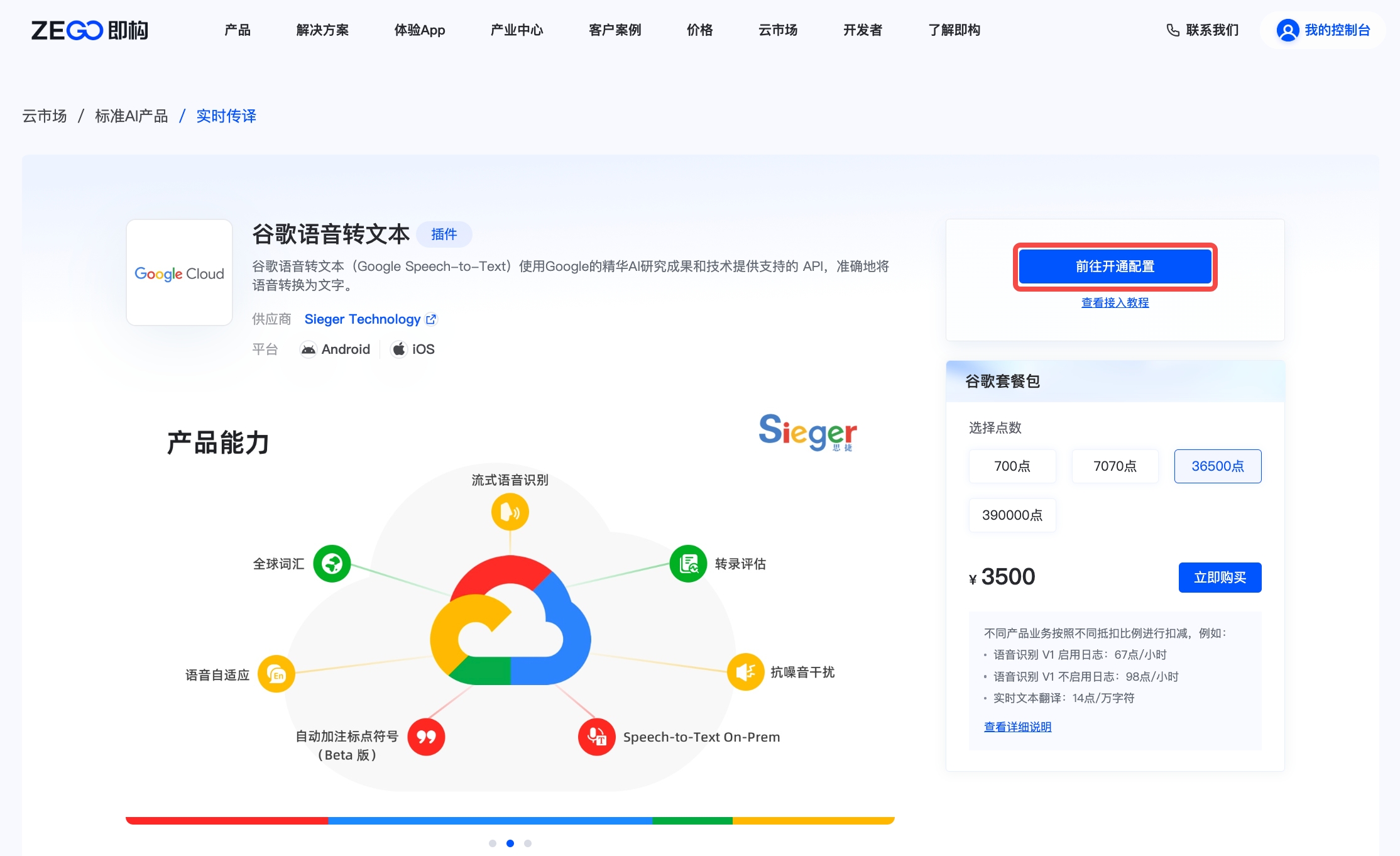Click the central Google Cloud logo
The image size is (1400, 856).
(x=510, y=620)
